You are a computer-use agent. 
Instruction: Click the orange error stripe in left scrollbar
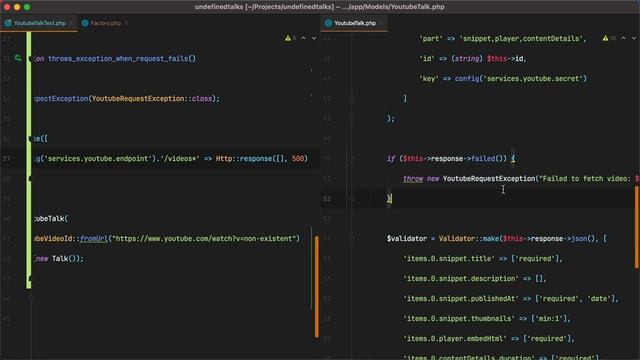(317, 286)
